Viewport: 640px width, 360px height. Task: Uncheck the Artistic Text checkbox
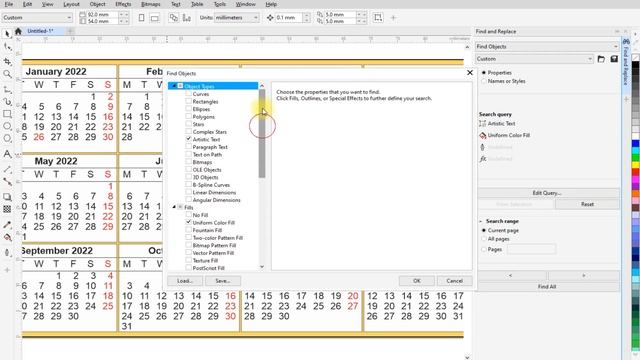click(x=189, y=139)
